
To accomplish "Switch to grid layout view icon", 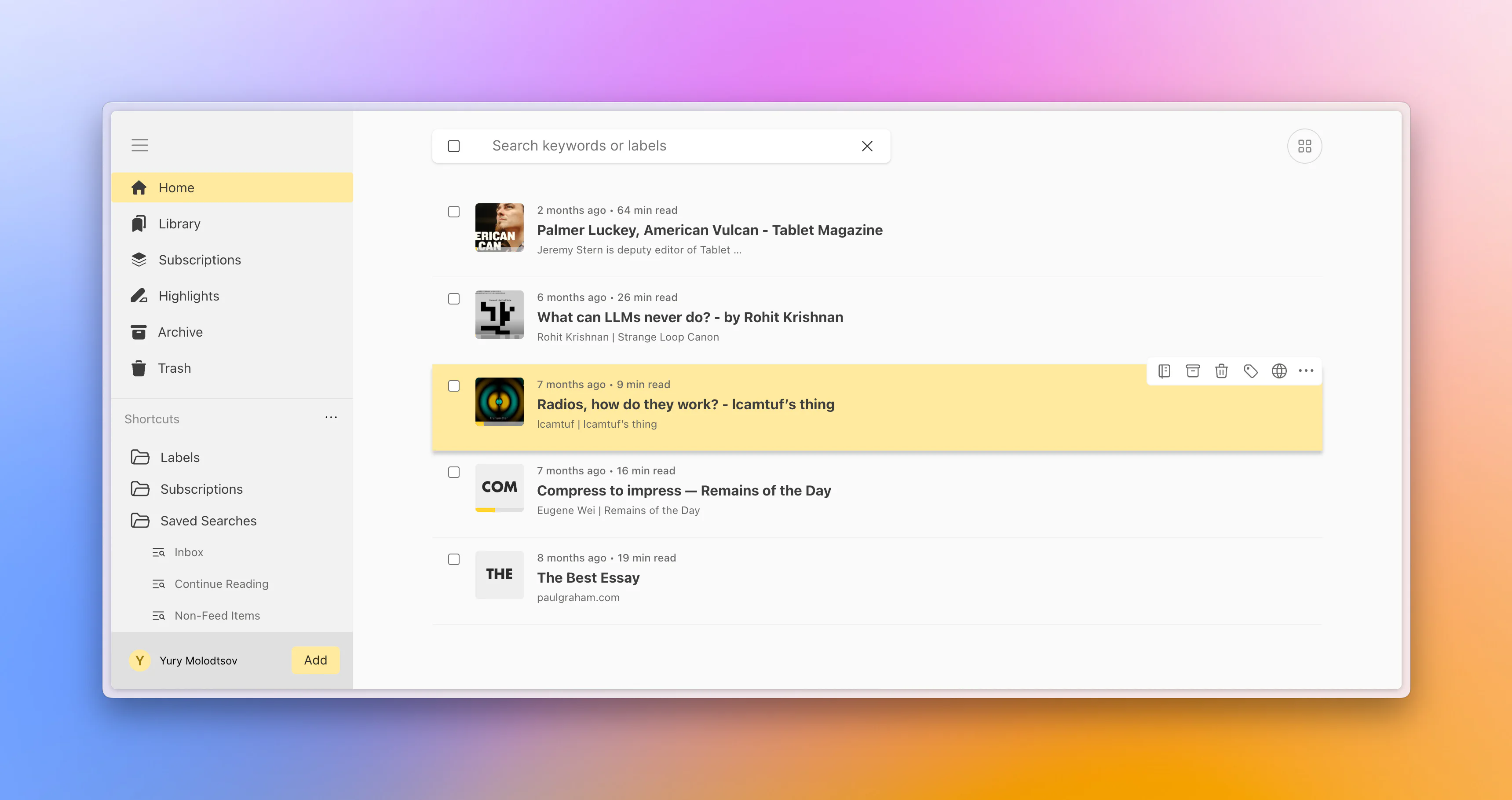I will 1304,146.
